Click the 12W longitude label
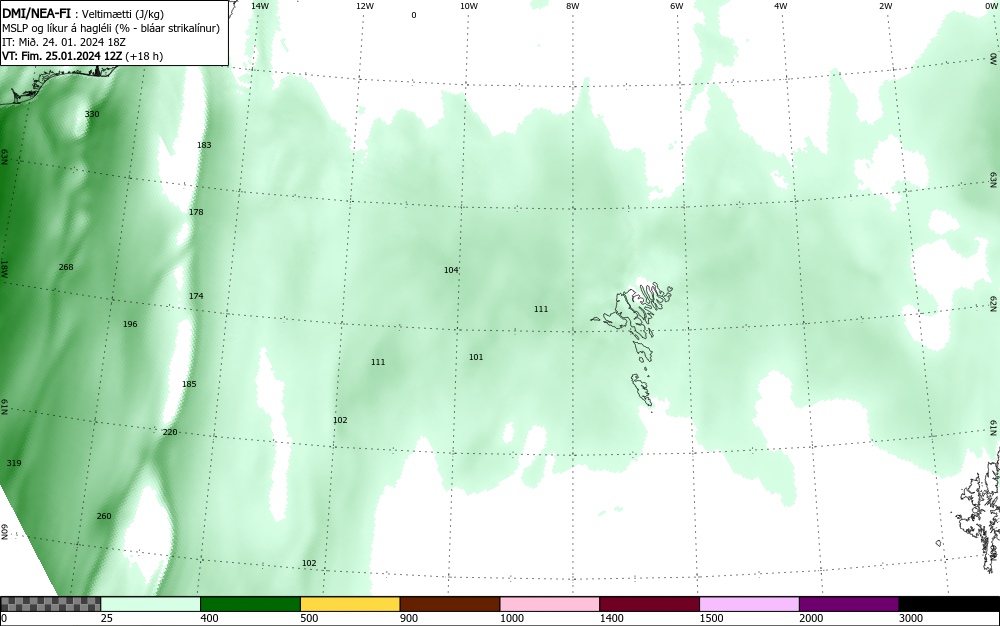Viewport: 1000px width, 626px height. [x=364, y=6]
